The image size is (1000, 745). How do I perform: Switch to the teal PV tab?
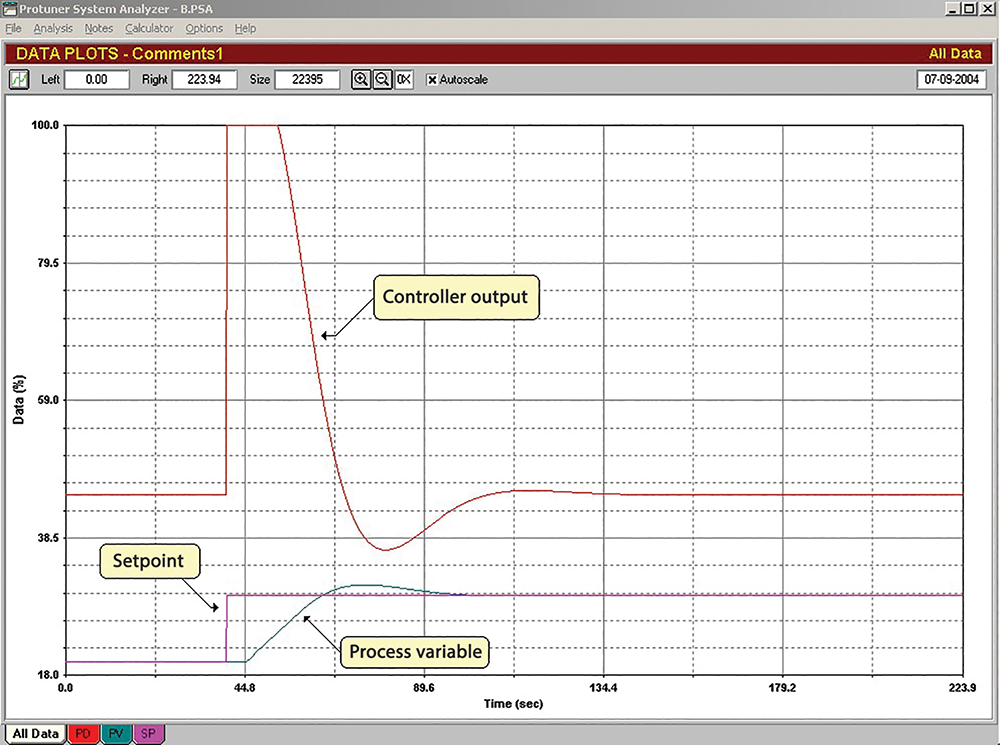coord(115,734)
